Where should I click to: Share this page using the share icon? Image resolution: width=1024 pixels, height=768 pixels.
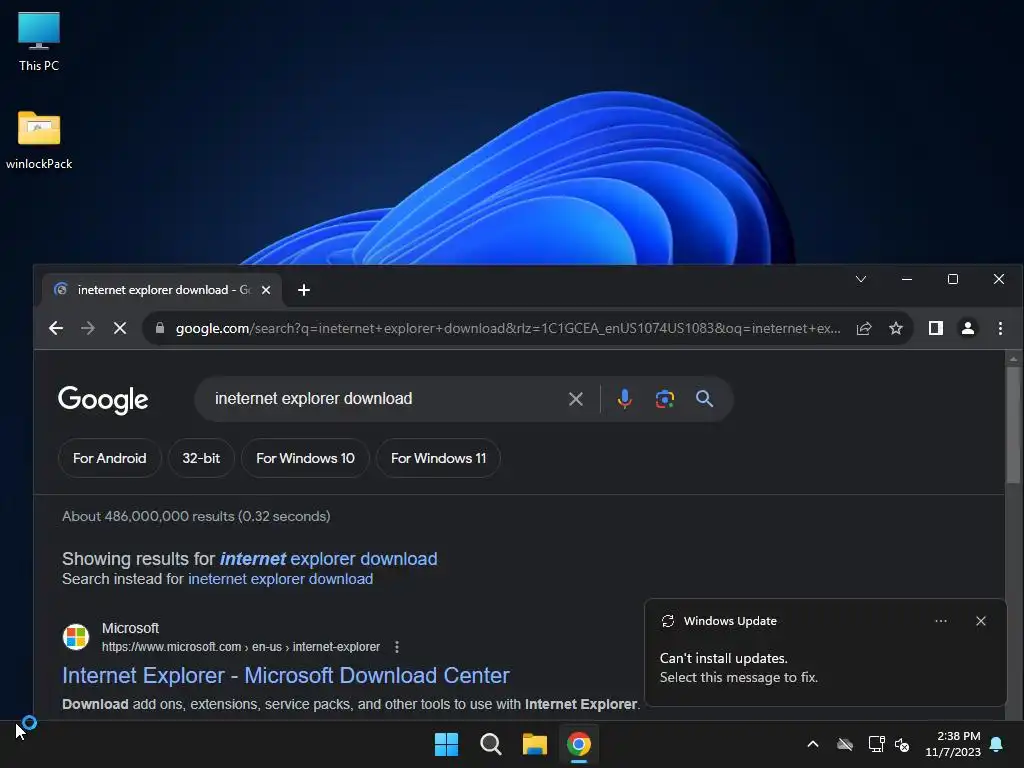pos(864,328)
